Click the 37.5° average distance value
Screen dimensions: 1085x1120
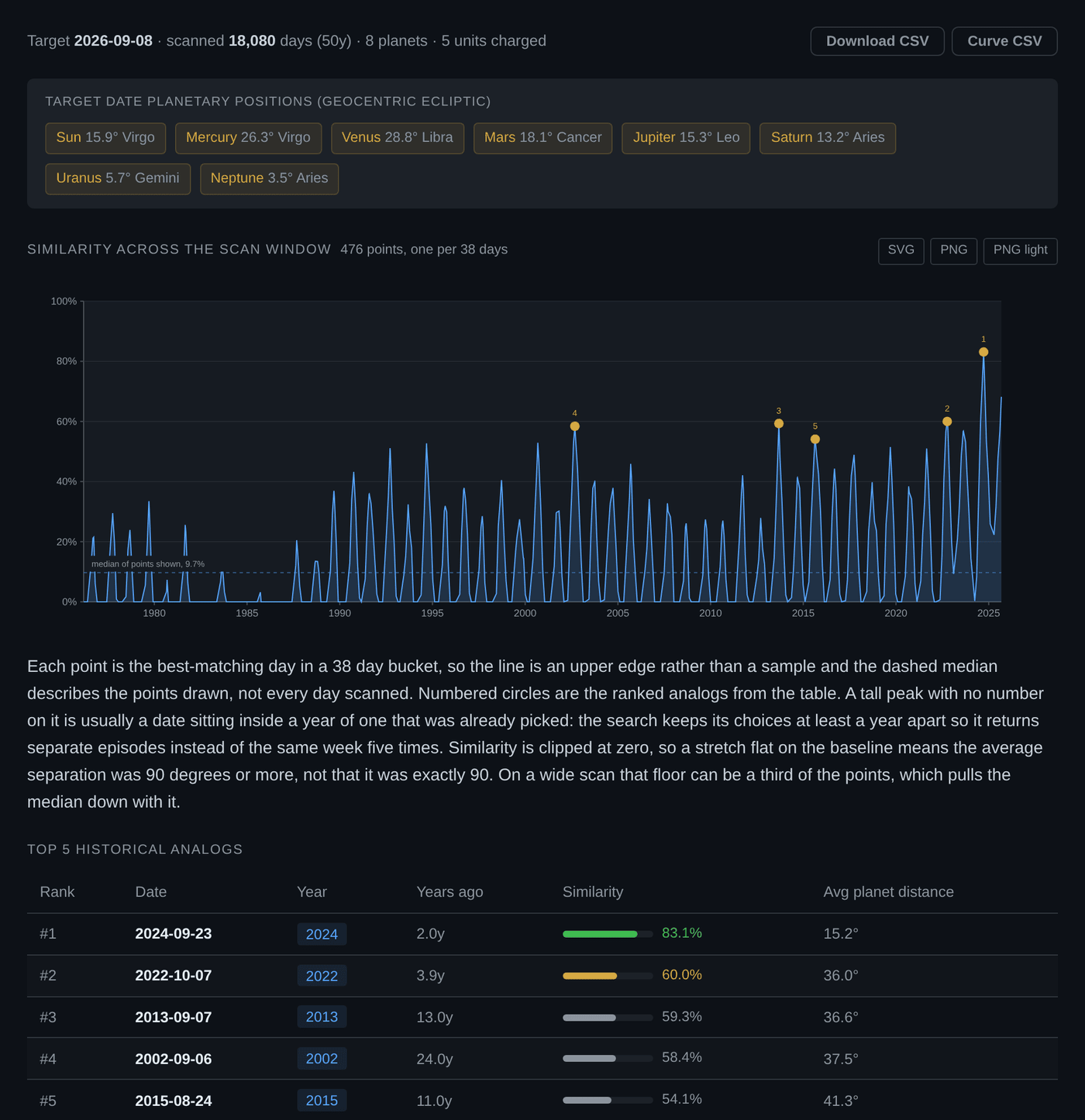coord(841,1060)
